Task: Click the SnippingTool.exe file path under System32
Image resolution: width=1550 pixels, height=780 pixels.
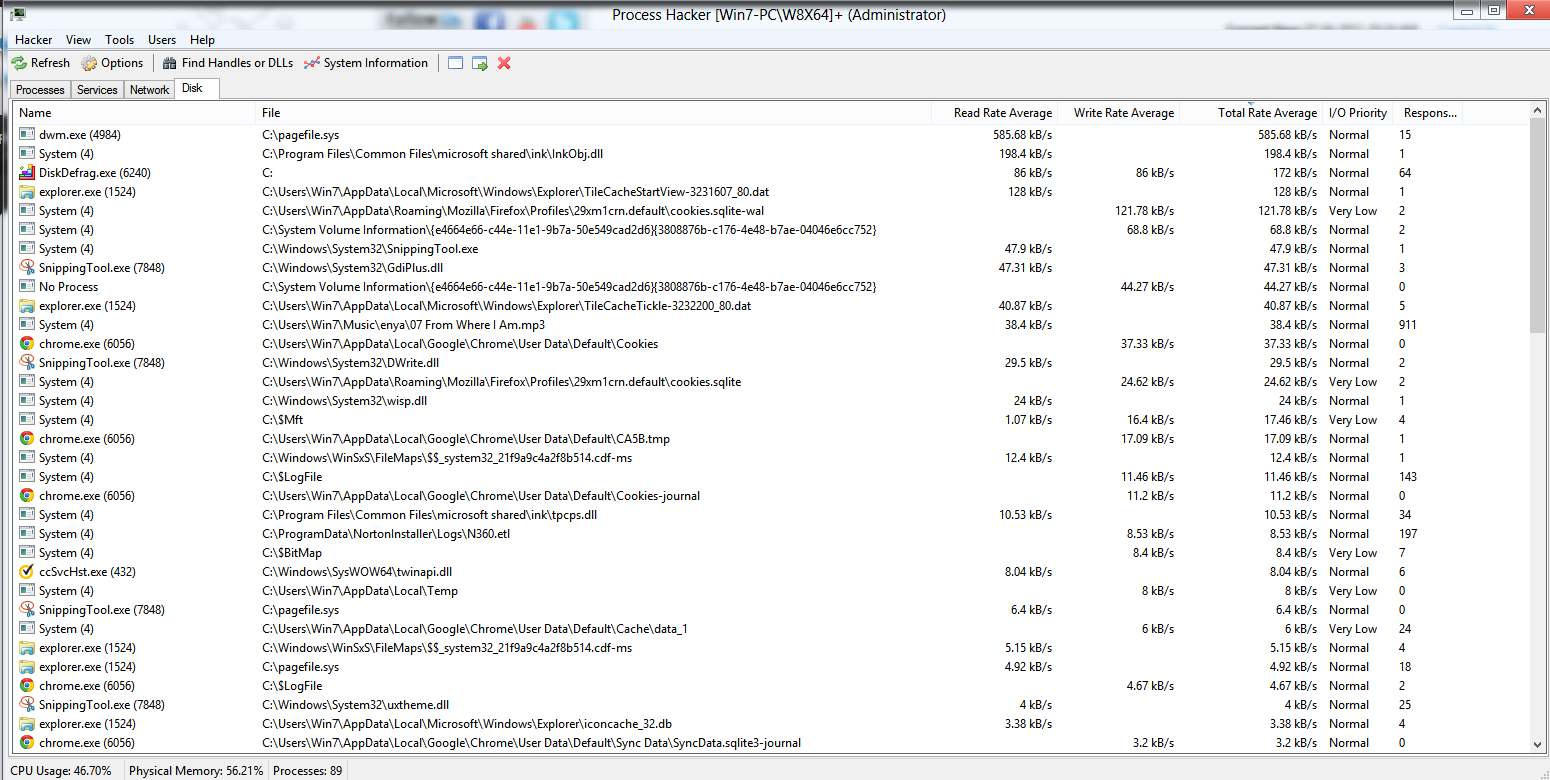Action: point(370,249)
